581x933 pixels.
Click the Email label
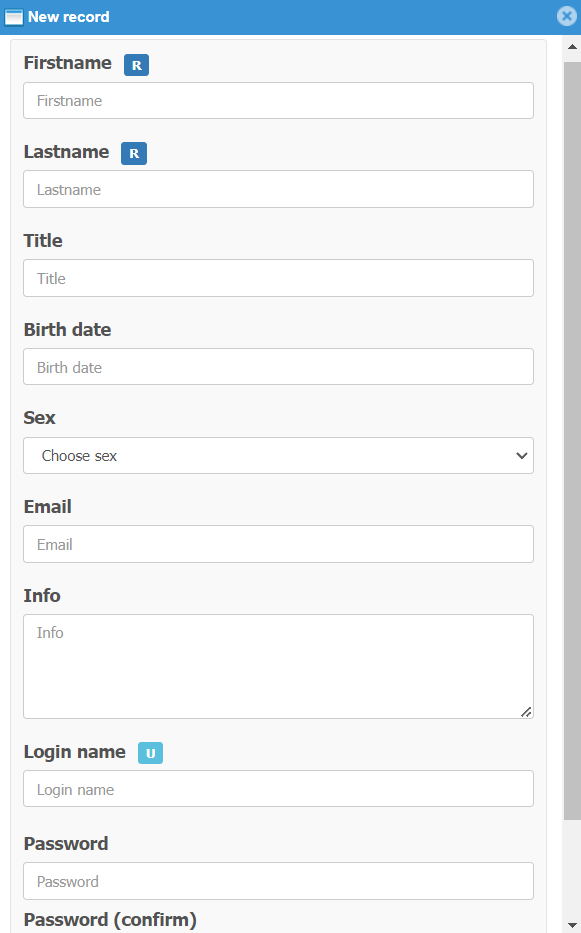pos(48,507)
